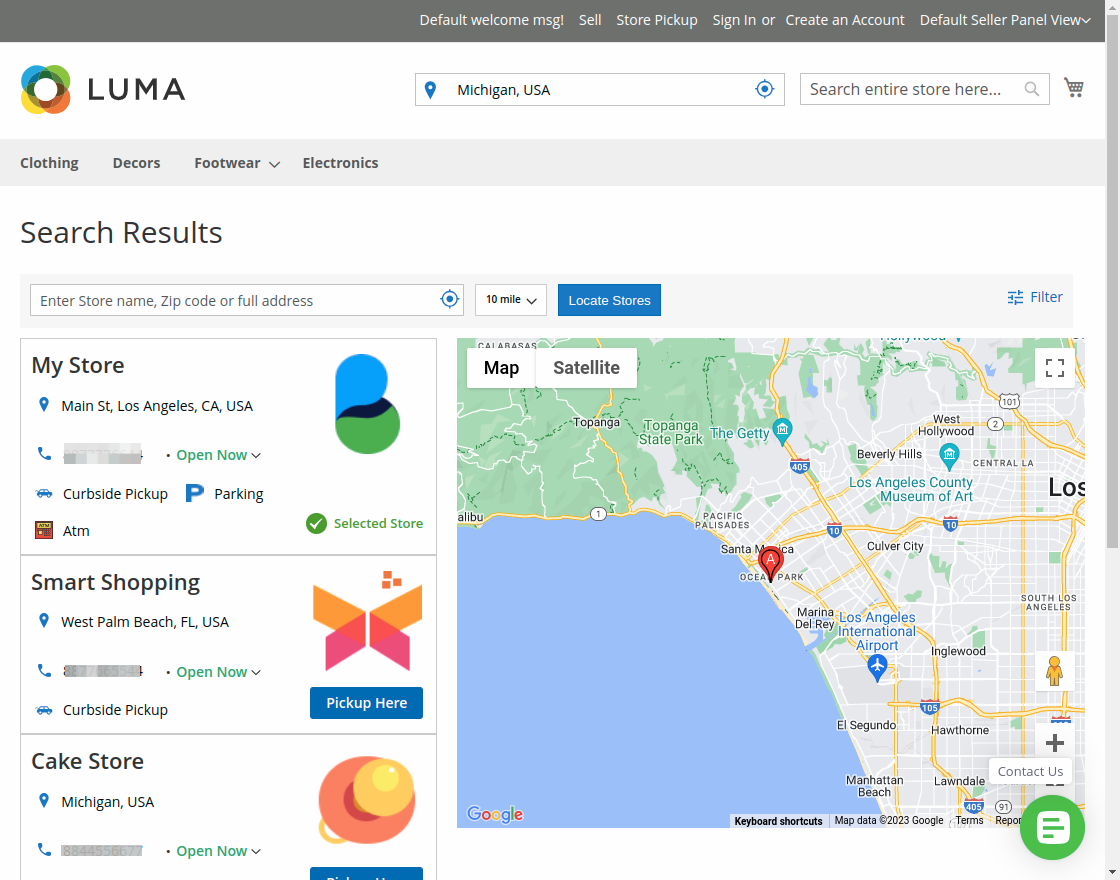Switch to Map view
The image size is (1120, 880).
501,368
